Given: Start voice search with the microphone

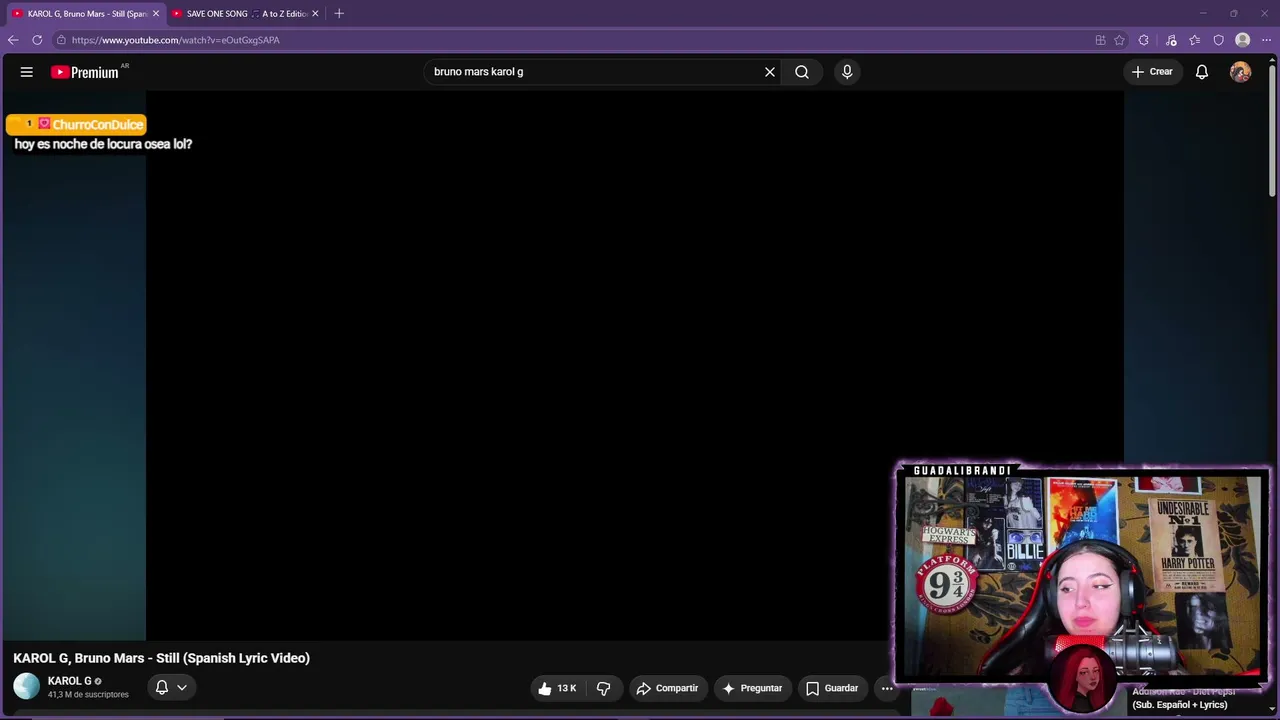Looking at the screenshot, I should pos(847,72).
